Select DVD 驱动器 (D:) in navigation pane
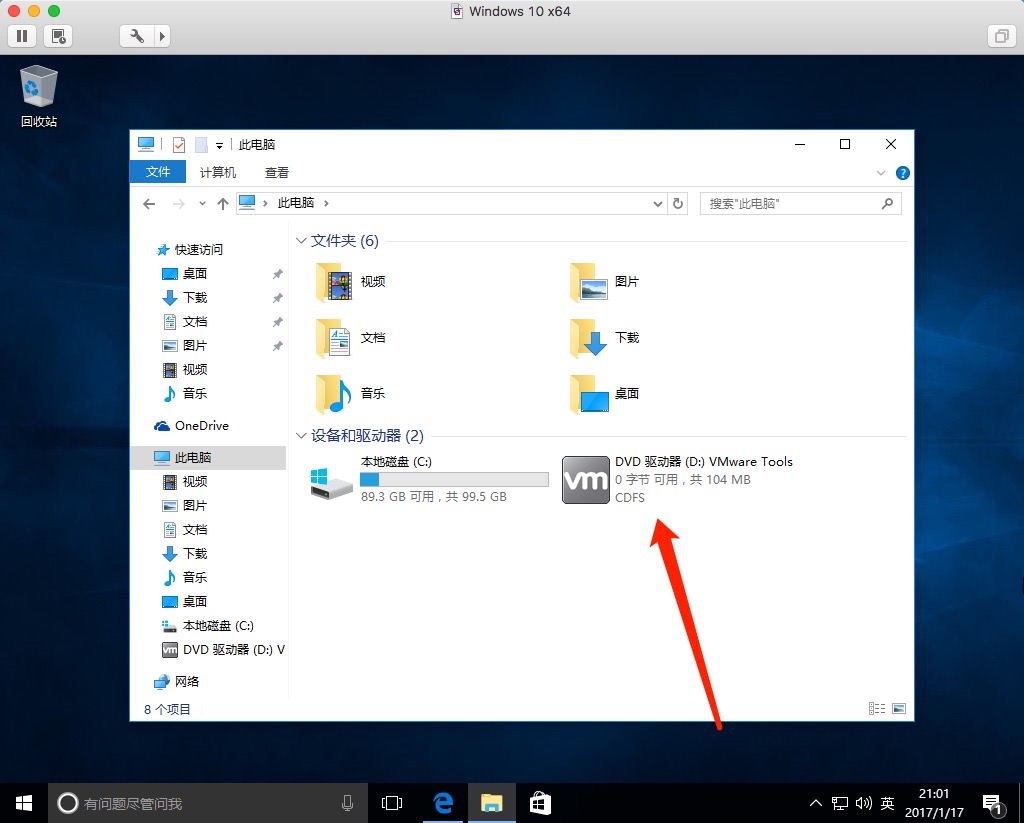Image resolution: width=1024 pixels, height=823 pixels. tap(223, 650)
